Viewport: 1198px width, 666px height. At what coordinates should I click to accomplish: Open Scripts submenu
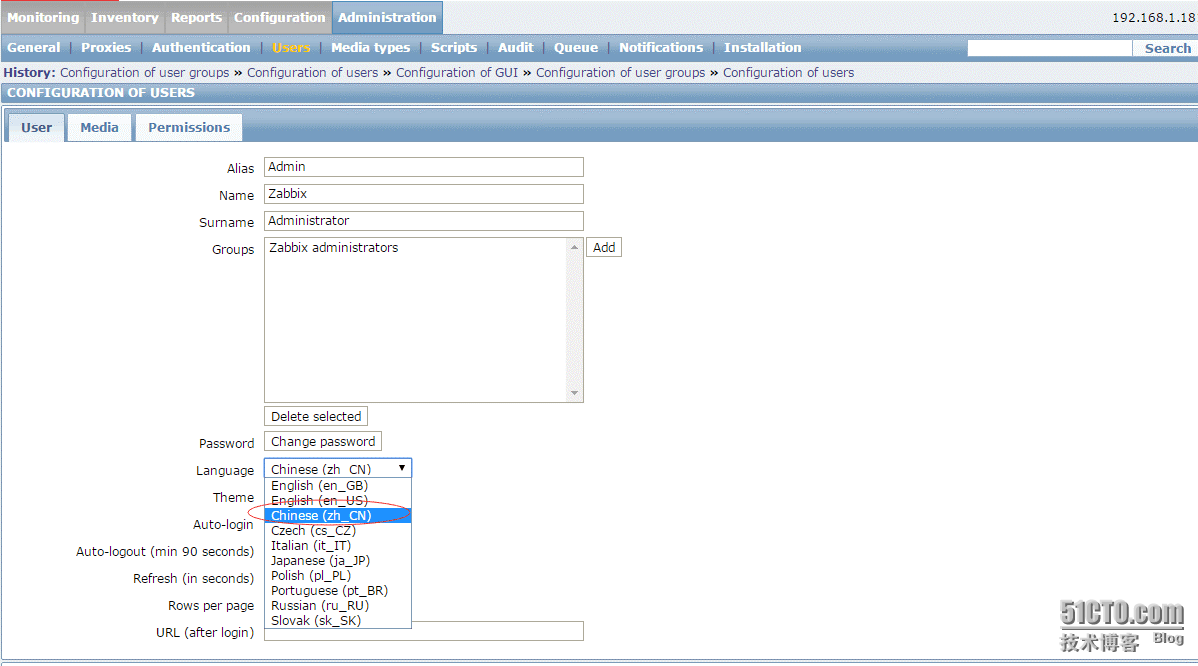454,47
